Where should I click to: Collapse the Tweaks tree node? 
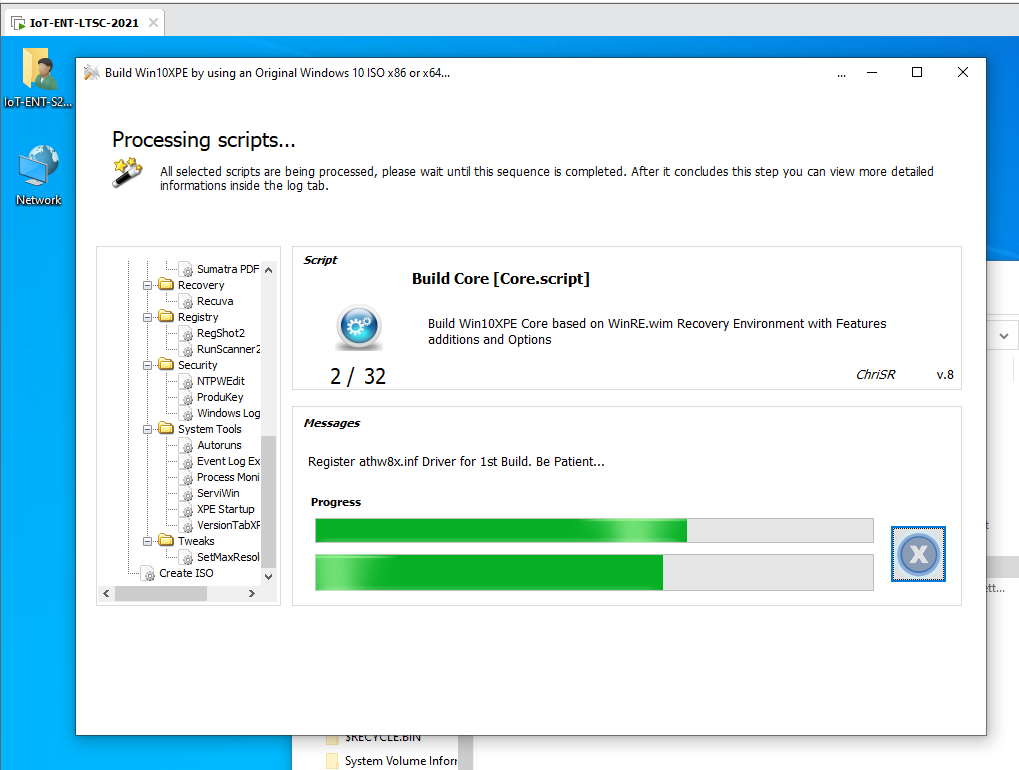[148, 541]
